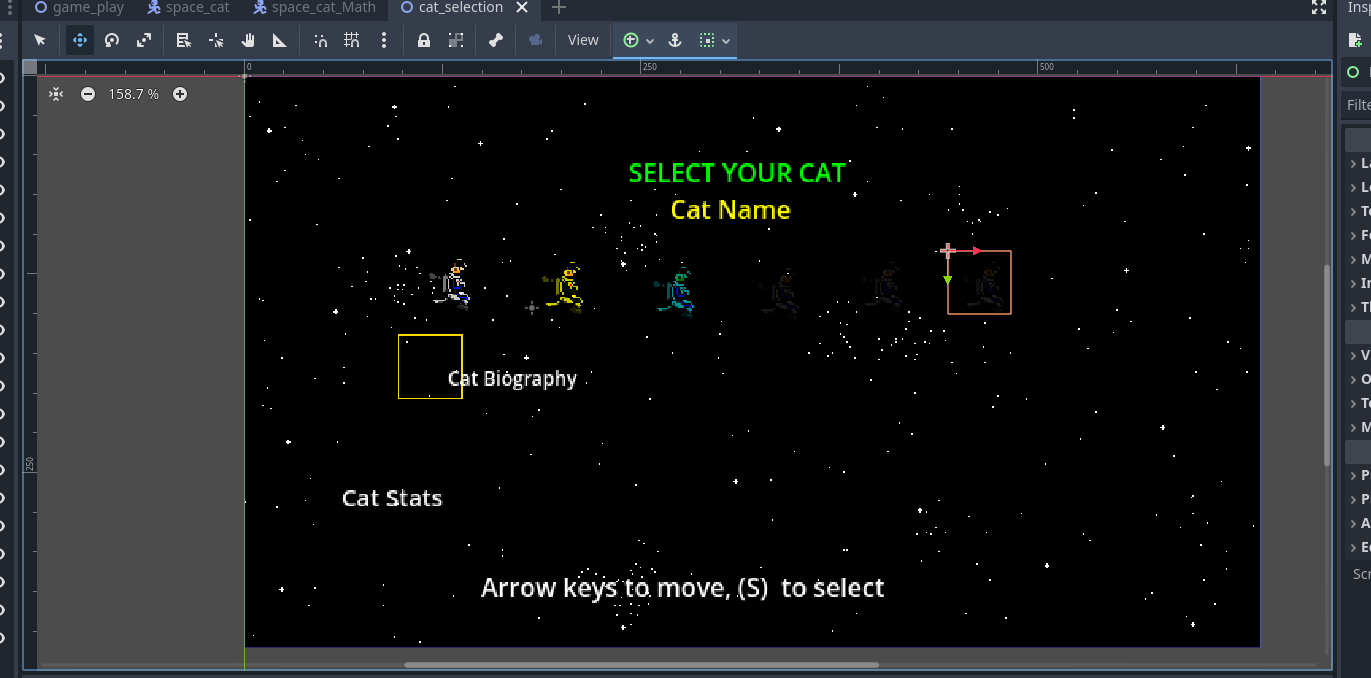
Task: Open the space_cat_Math scene tab
Action: pos(314,8)
